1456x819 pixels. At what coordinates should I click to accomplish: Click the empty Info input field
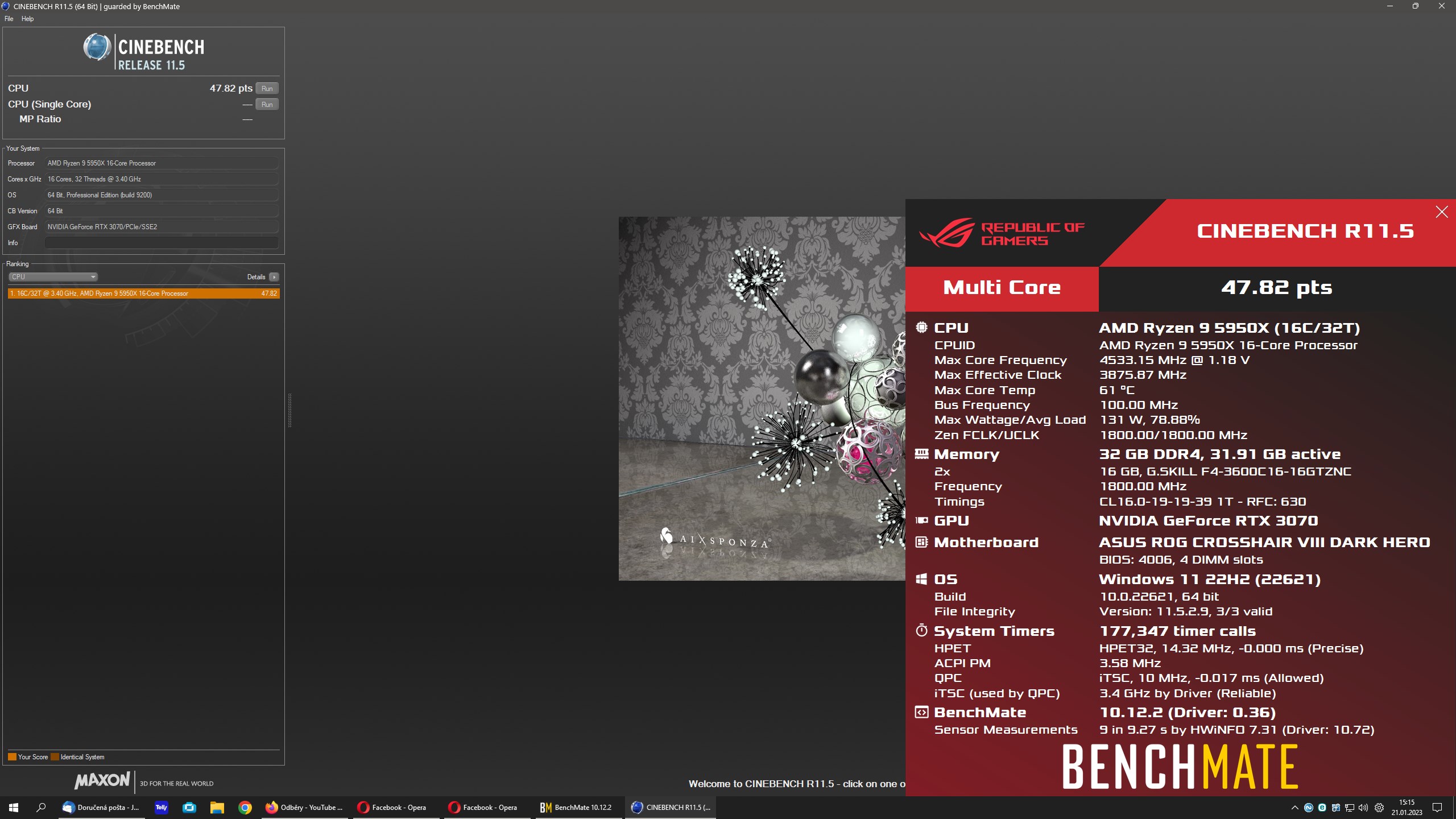click(x=162, y=243)
